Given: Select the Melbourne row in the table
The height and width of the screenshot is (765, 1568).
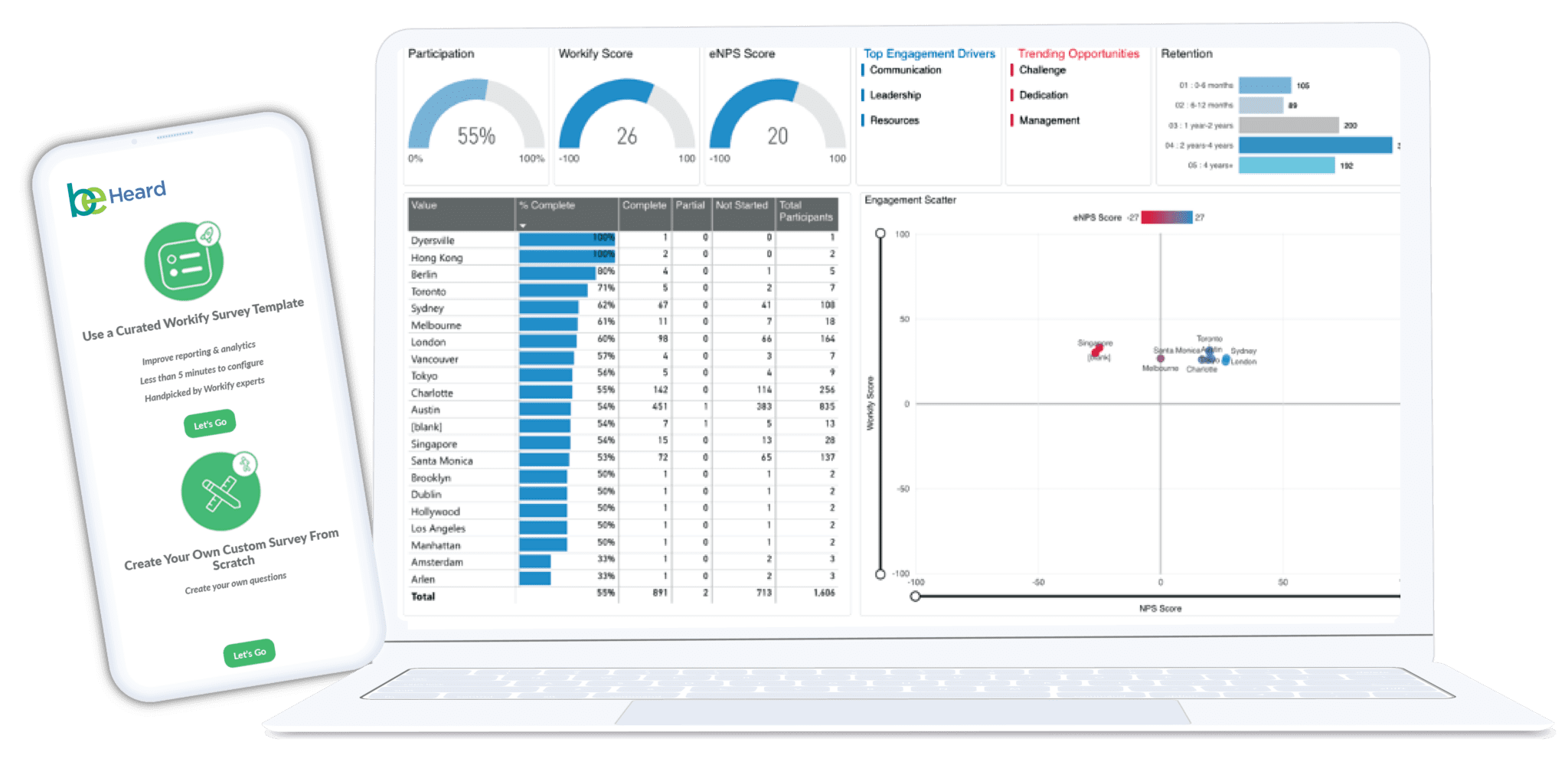Looking at the screenshot, I should [623, 324].
